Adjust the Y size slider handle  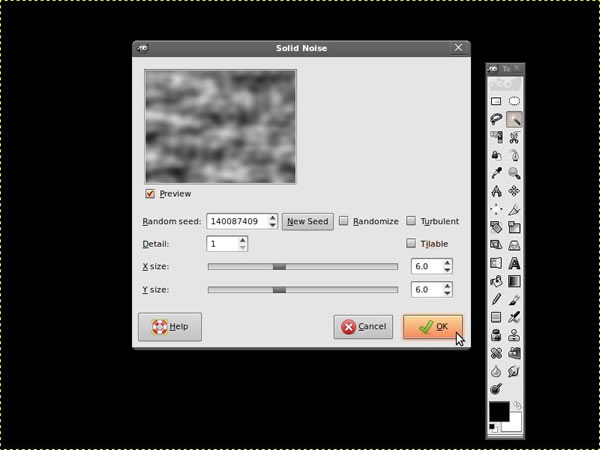pos(279,290)
